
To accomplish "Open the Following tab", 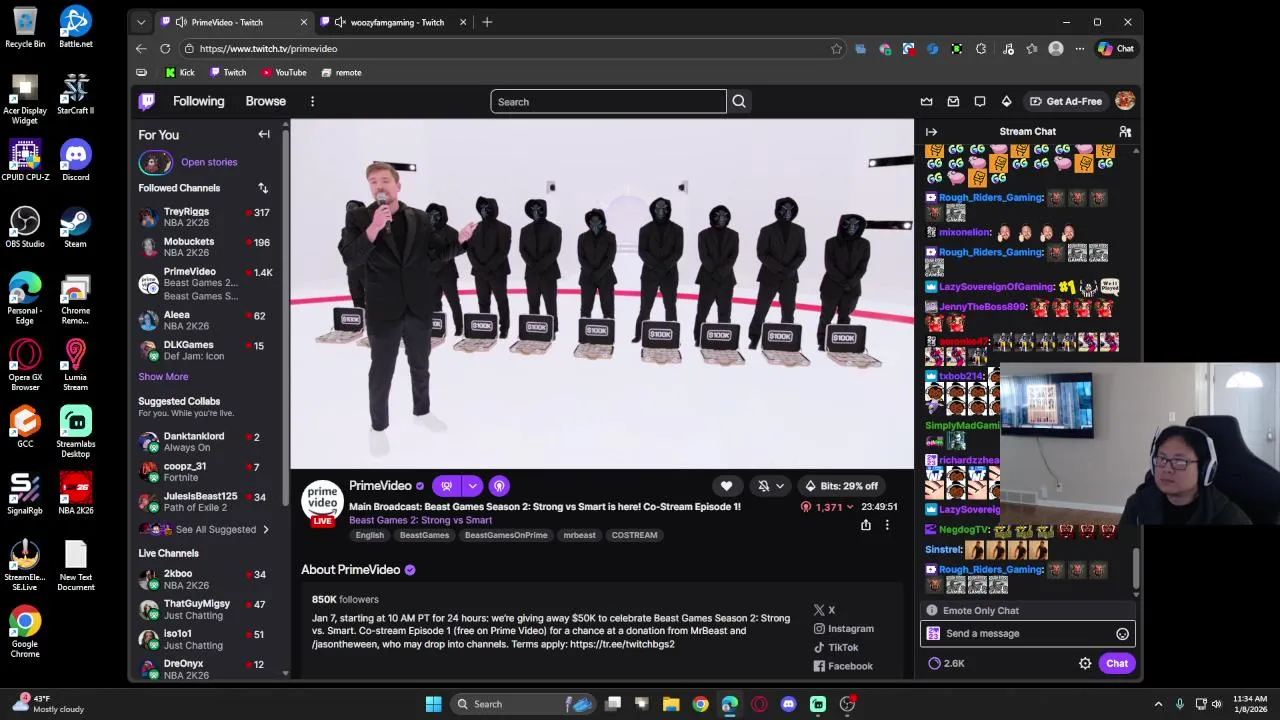I will tap(198, 101).
